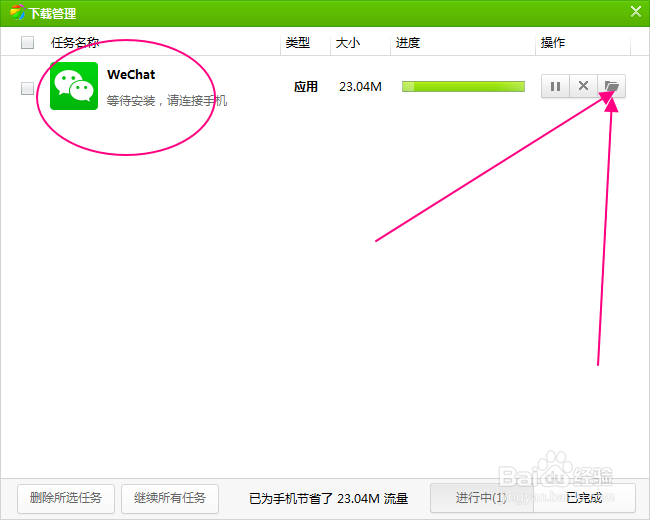Click the 等待安装，请连接手机 status text
This screenshot has height=520, width=650.
(x=167, y=101)
